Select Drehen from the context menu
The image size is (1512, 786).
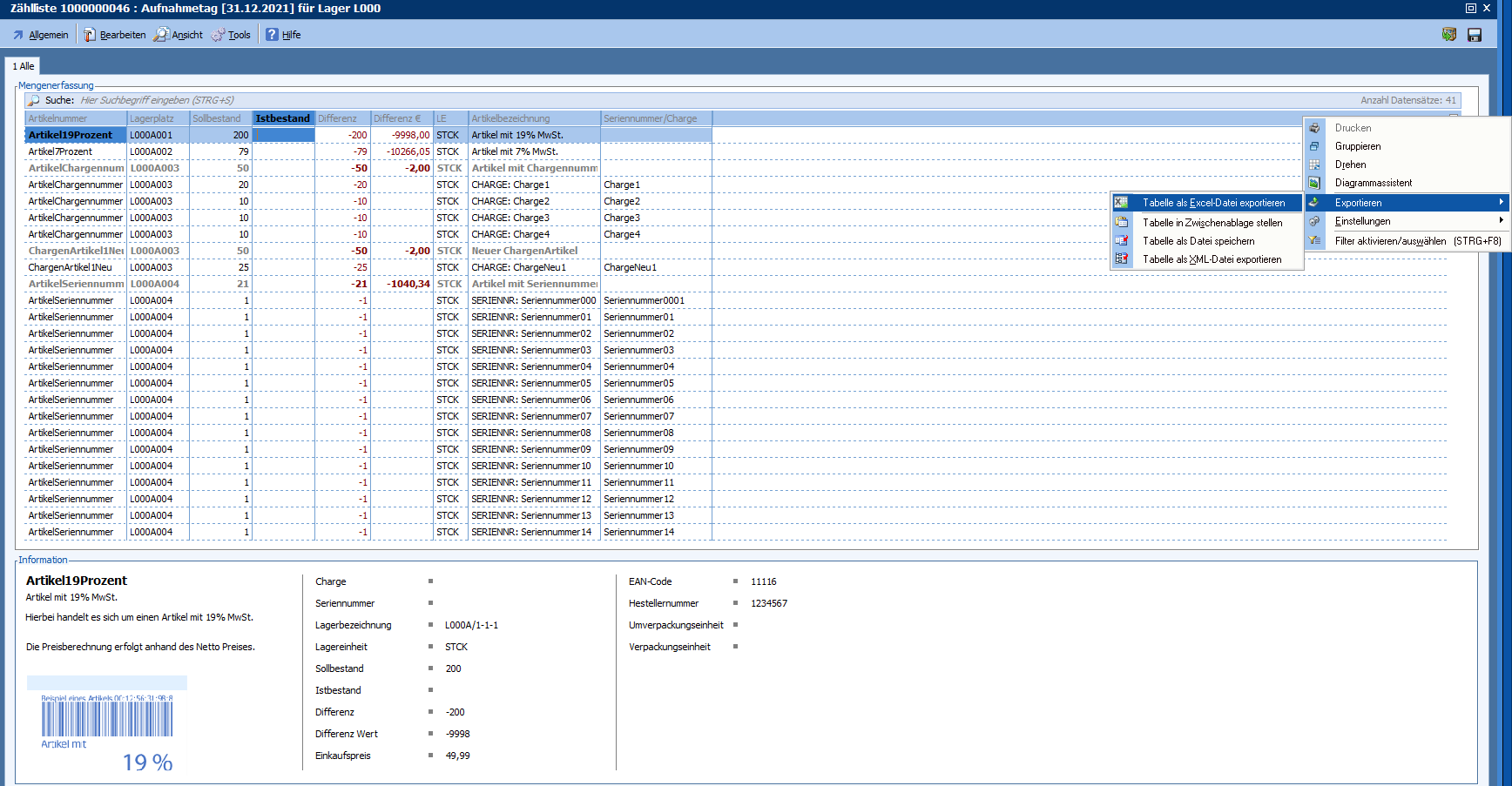[1350, 165]
